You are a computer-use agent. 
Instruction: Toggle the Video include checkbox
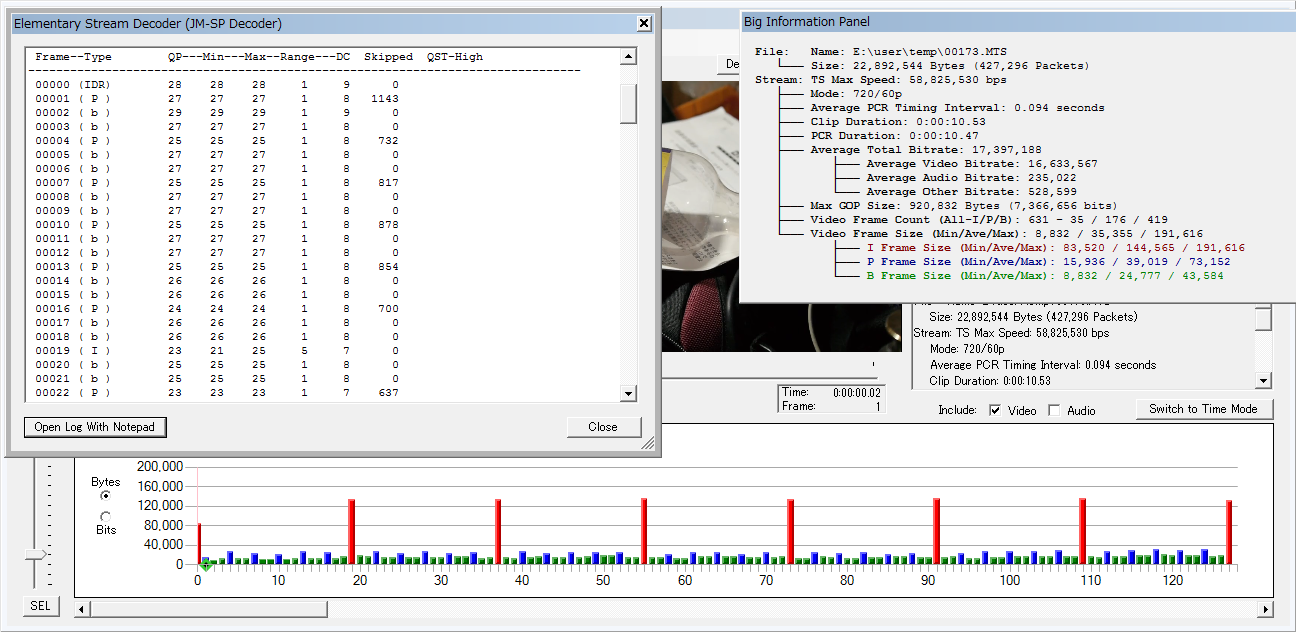pyautogui.click(x=995, y=410)
